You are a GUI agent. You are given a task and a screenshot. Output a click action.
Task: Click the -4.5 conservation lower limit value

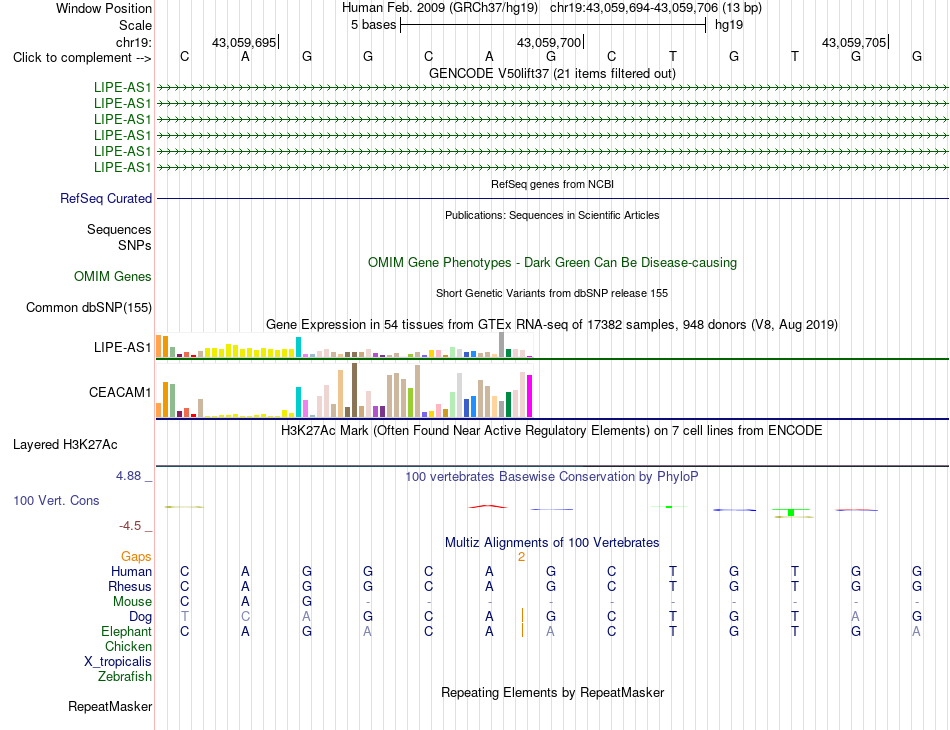click(x=130, y=526)
